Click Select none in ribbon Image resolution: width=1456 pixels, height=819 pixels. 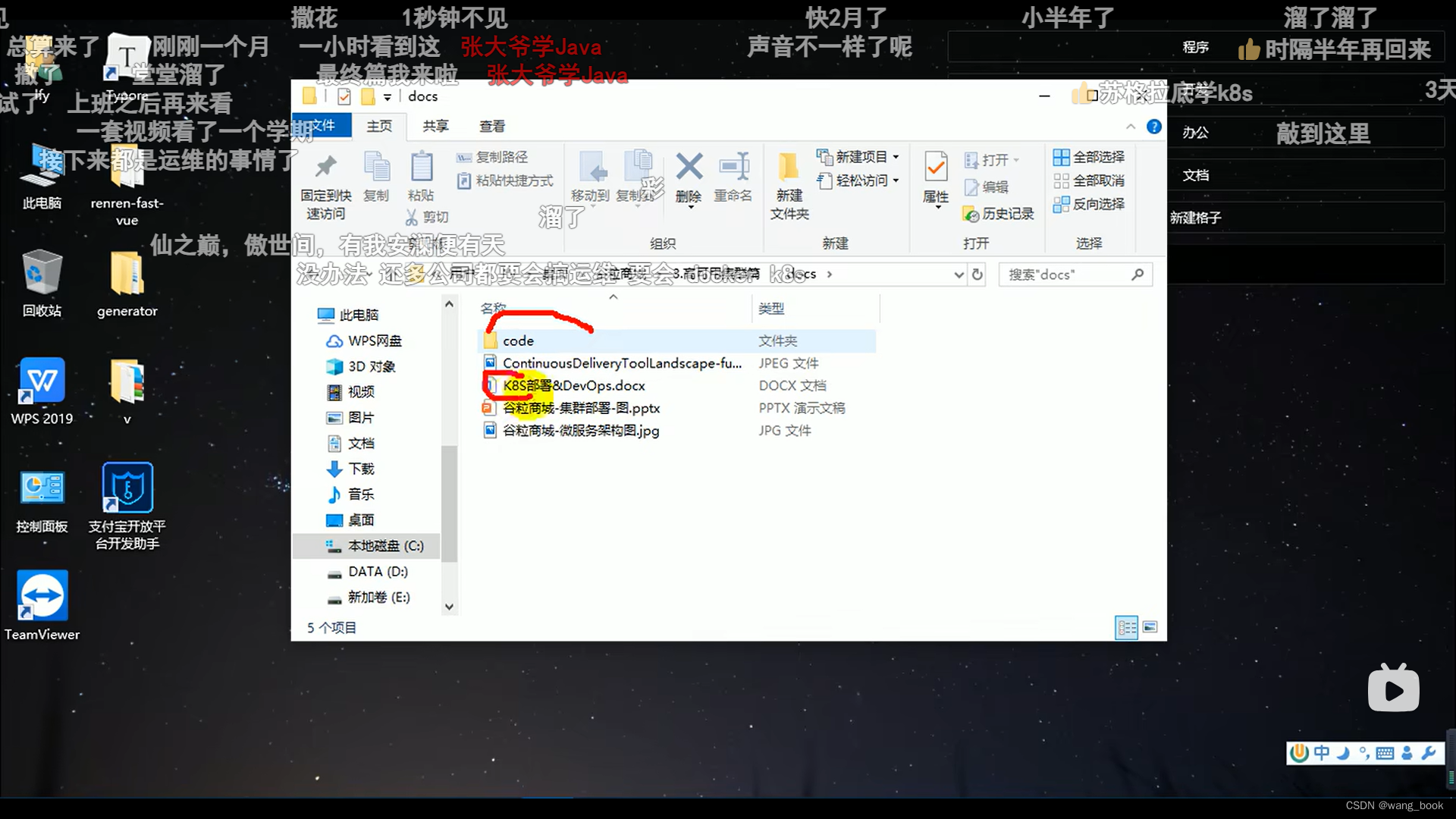1089,180
